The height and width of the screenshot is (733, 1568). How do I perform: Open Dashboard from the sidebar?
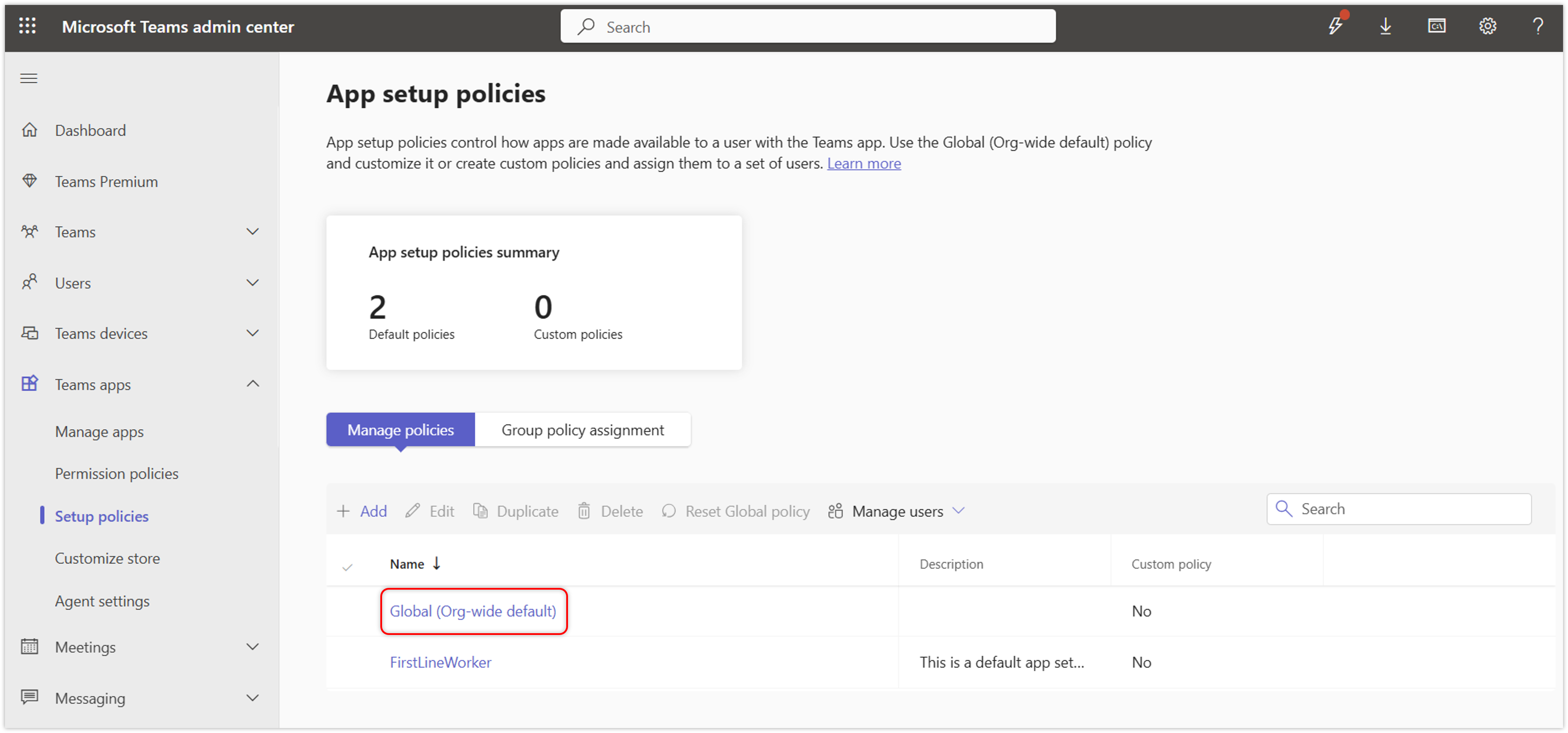[90, 130]
